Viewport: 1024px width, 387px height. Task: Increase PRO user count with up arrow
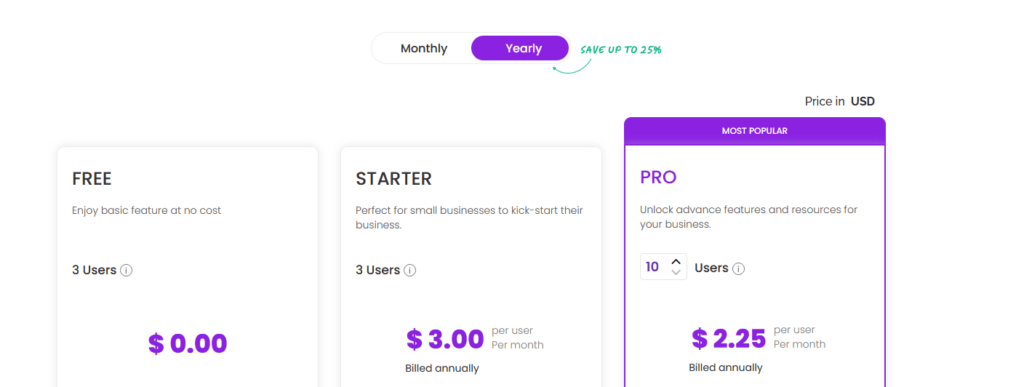676,262
